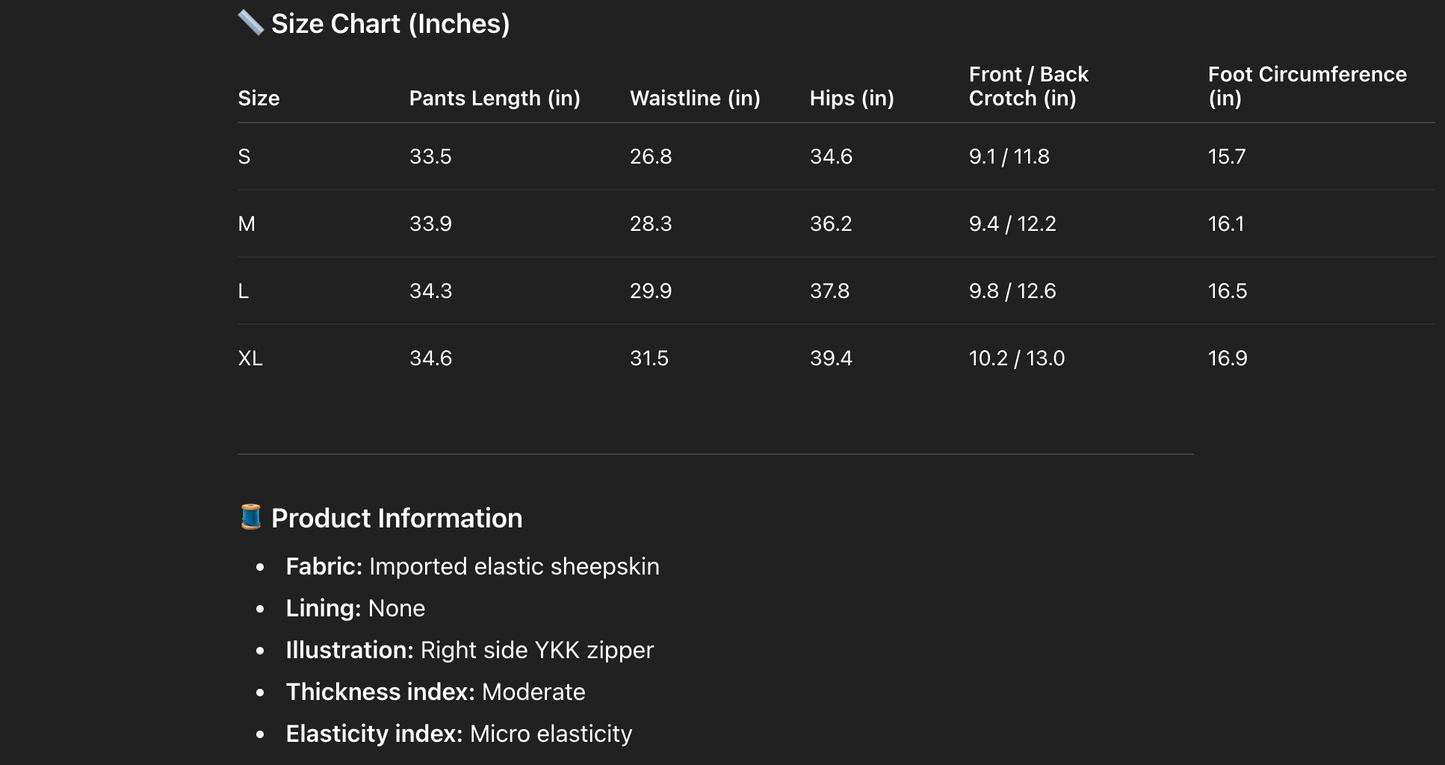
Task: Click the S foot circumference value 15.7
Action: point(1226,156)
